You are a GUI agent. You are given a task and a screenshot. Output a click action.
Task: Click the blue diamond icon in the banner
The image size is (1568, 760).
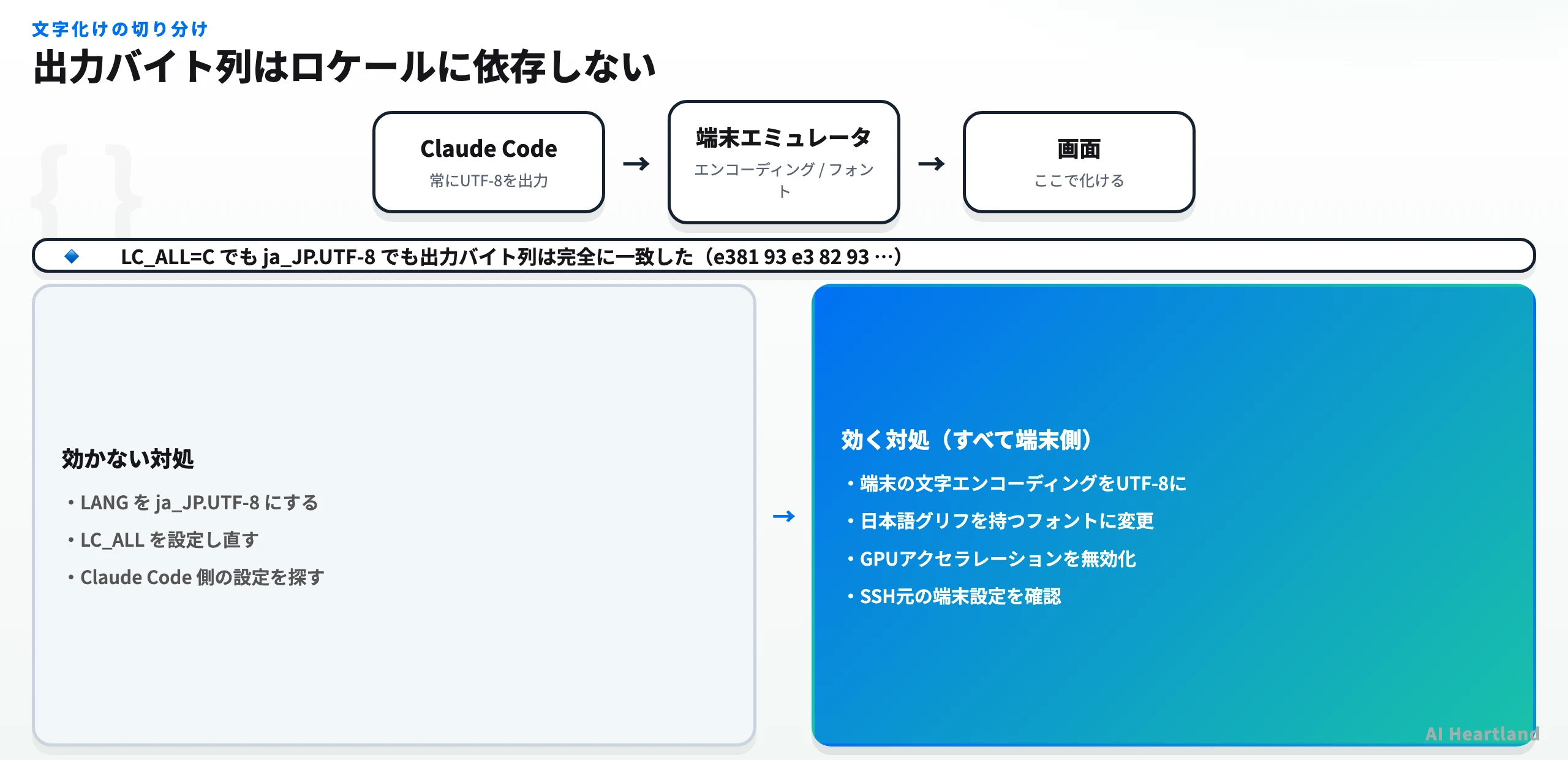pos(72,256)
